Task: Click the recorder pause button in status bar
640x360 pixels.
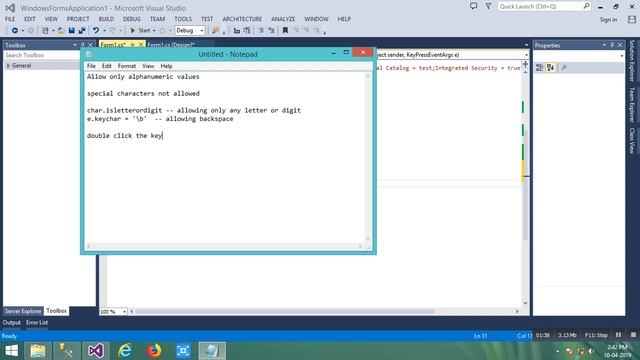Action: (618, 335)
